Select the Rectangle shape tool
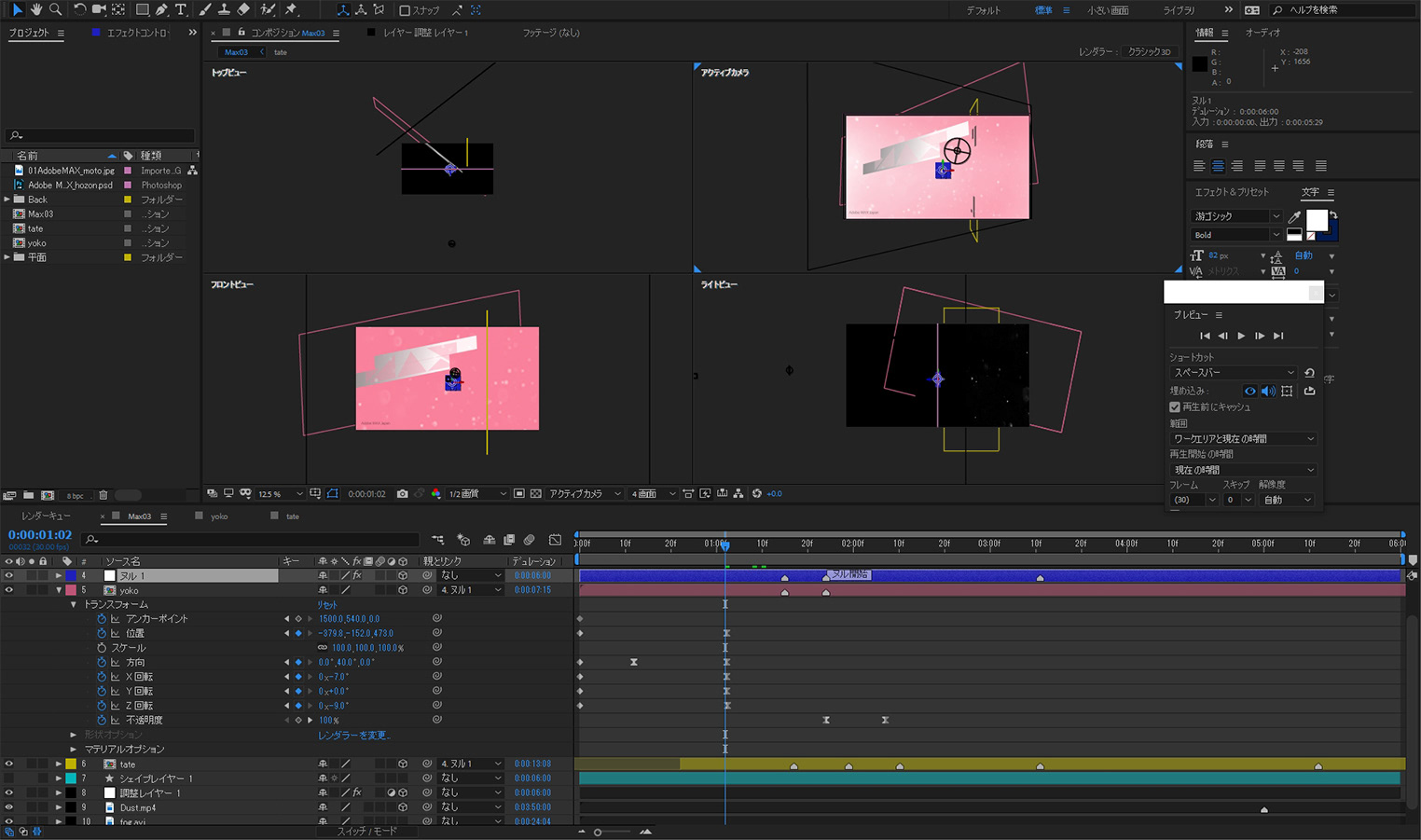 click(x=143, y=9)
